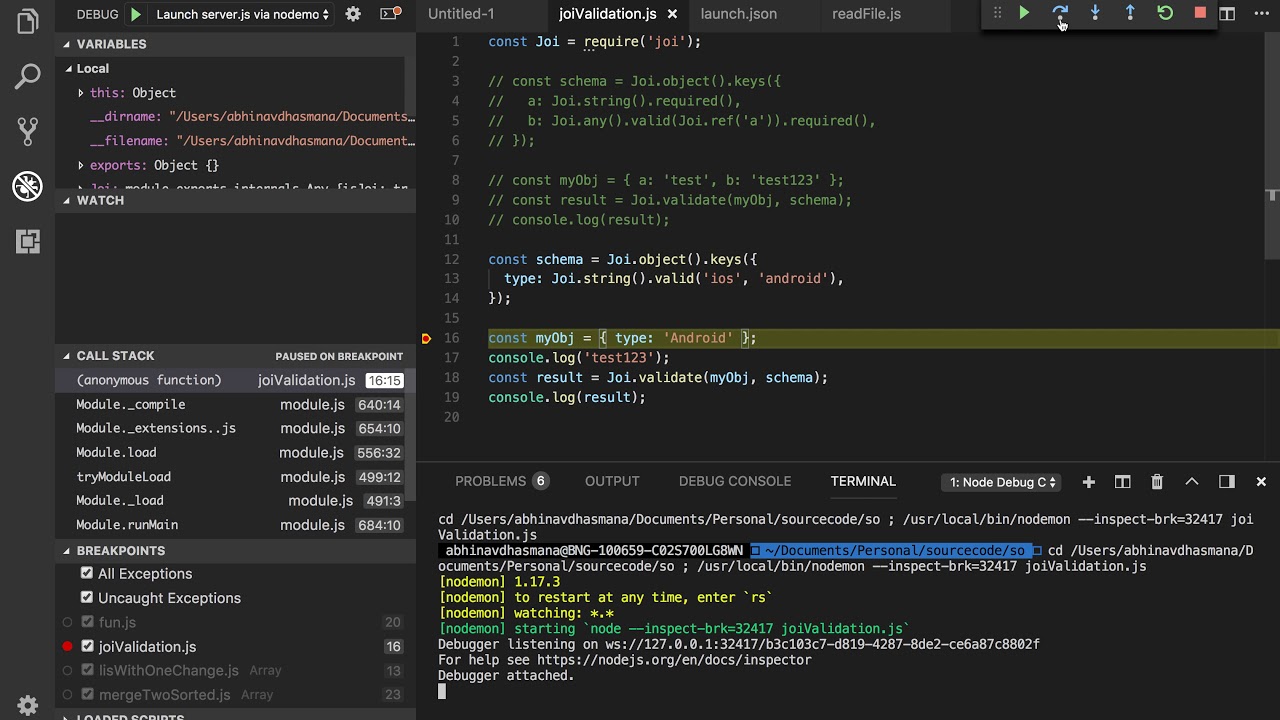Open the Explorer view in activity bar
1280x720 pixels.
tap(27, 21)
